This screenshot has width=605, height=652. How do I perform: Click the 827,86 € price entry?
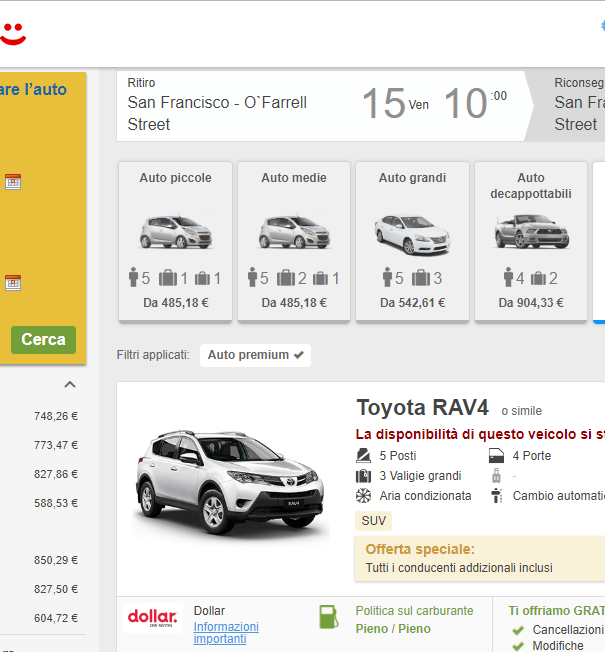56,474
